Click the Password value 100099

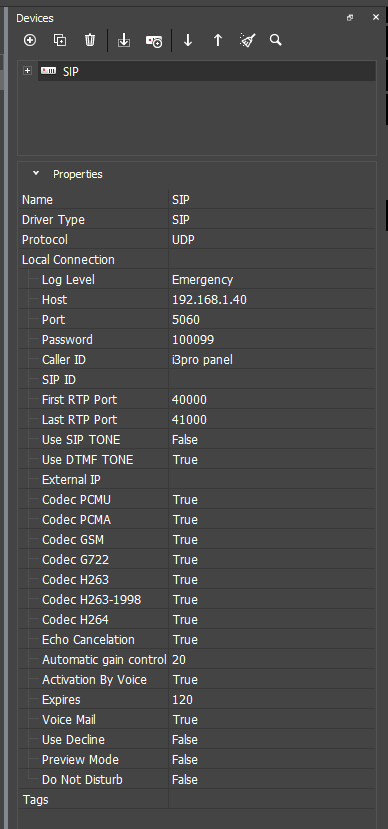[x=272, y=340]
